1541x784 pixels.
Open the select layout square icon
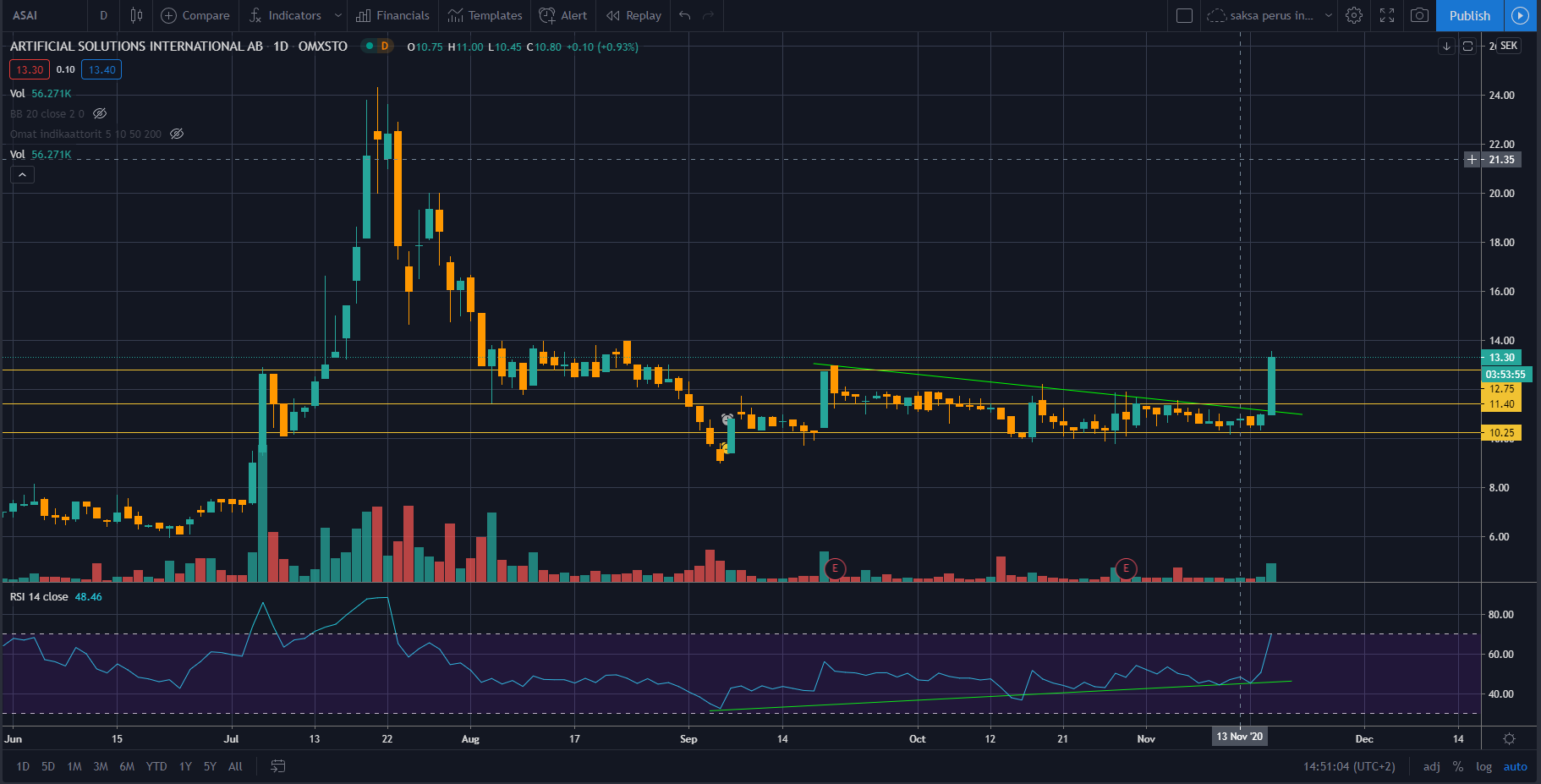coord(1184,15)
